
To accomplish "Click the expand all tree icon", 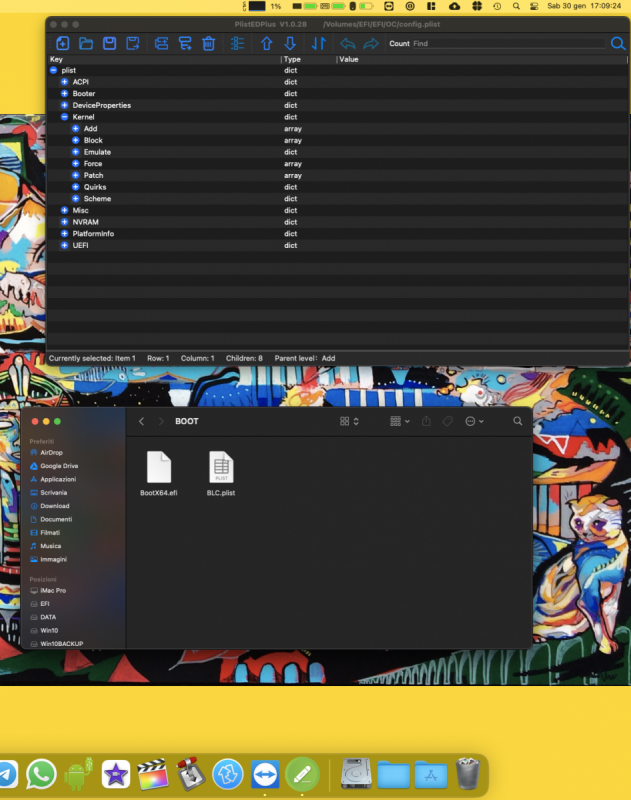I will (237, 43).
